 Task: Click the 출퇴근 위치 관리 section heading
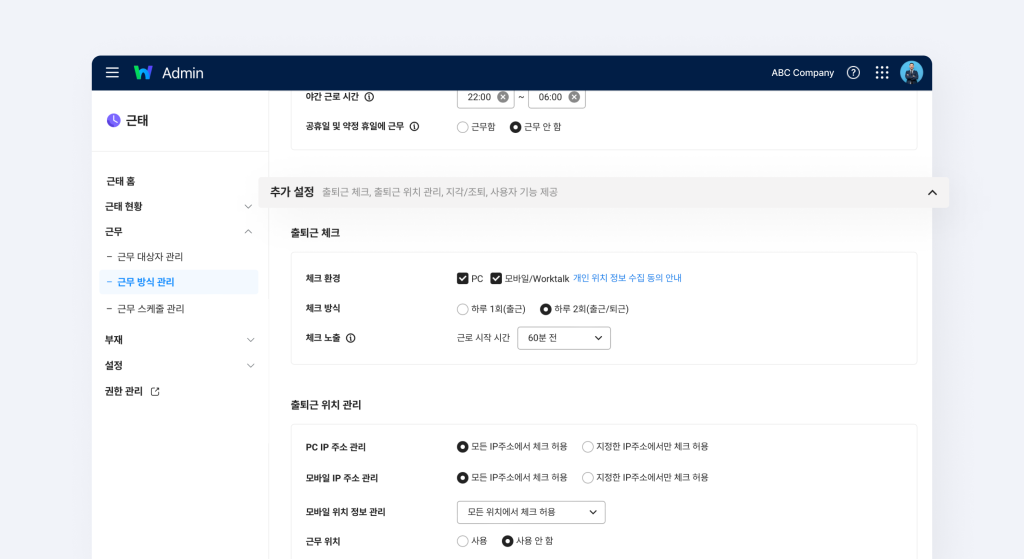click(x=326, y=405)
